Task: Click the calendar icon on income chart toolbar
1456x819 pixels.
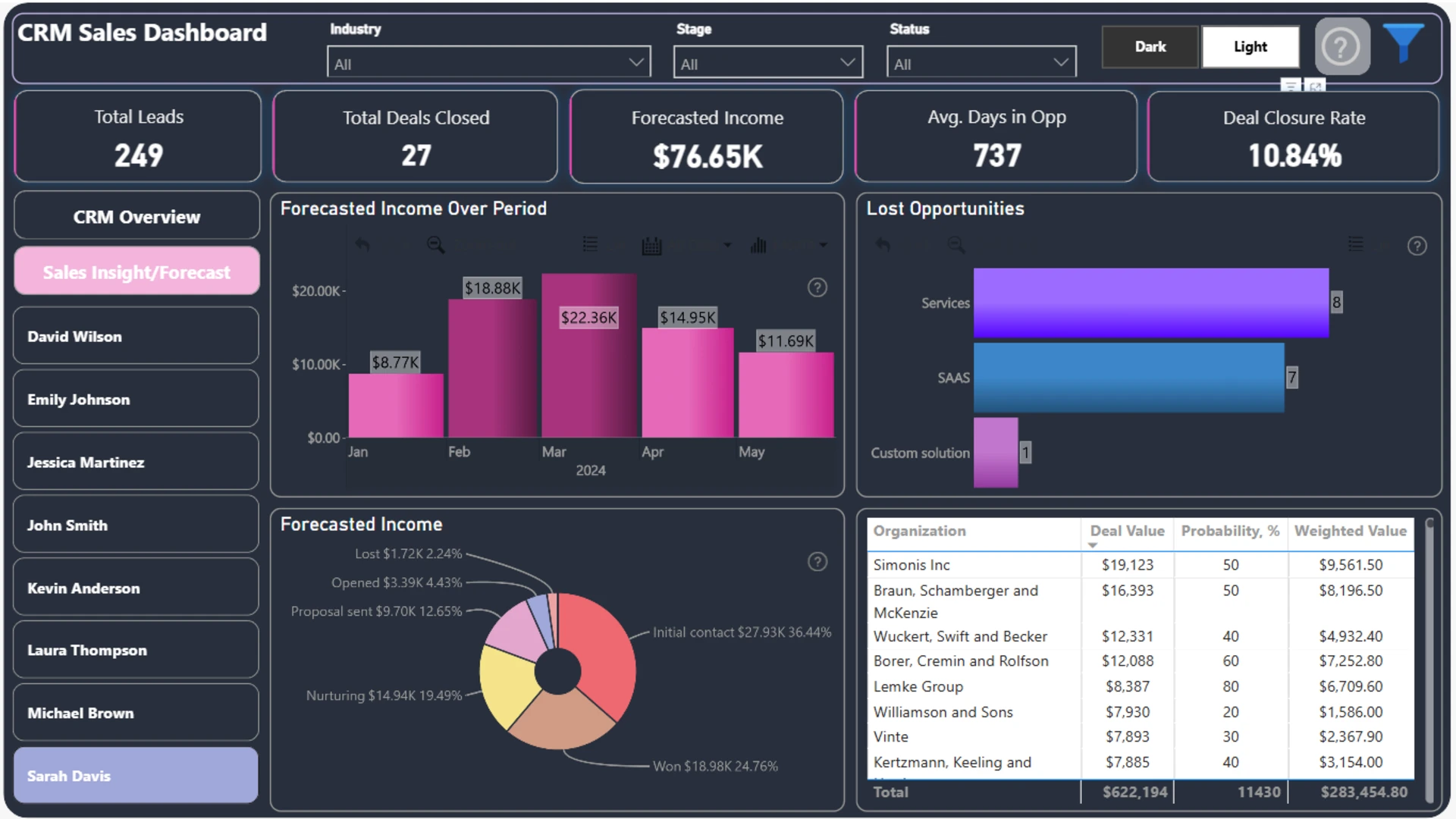Action: (x=651, y=246)
